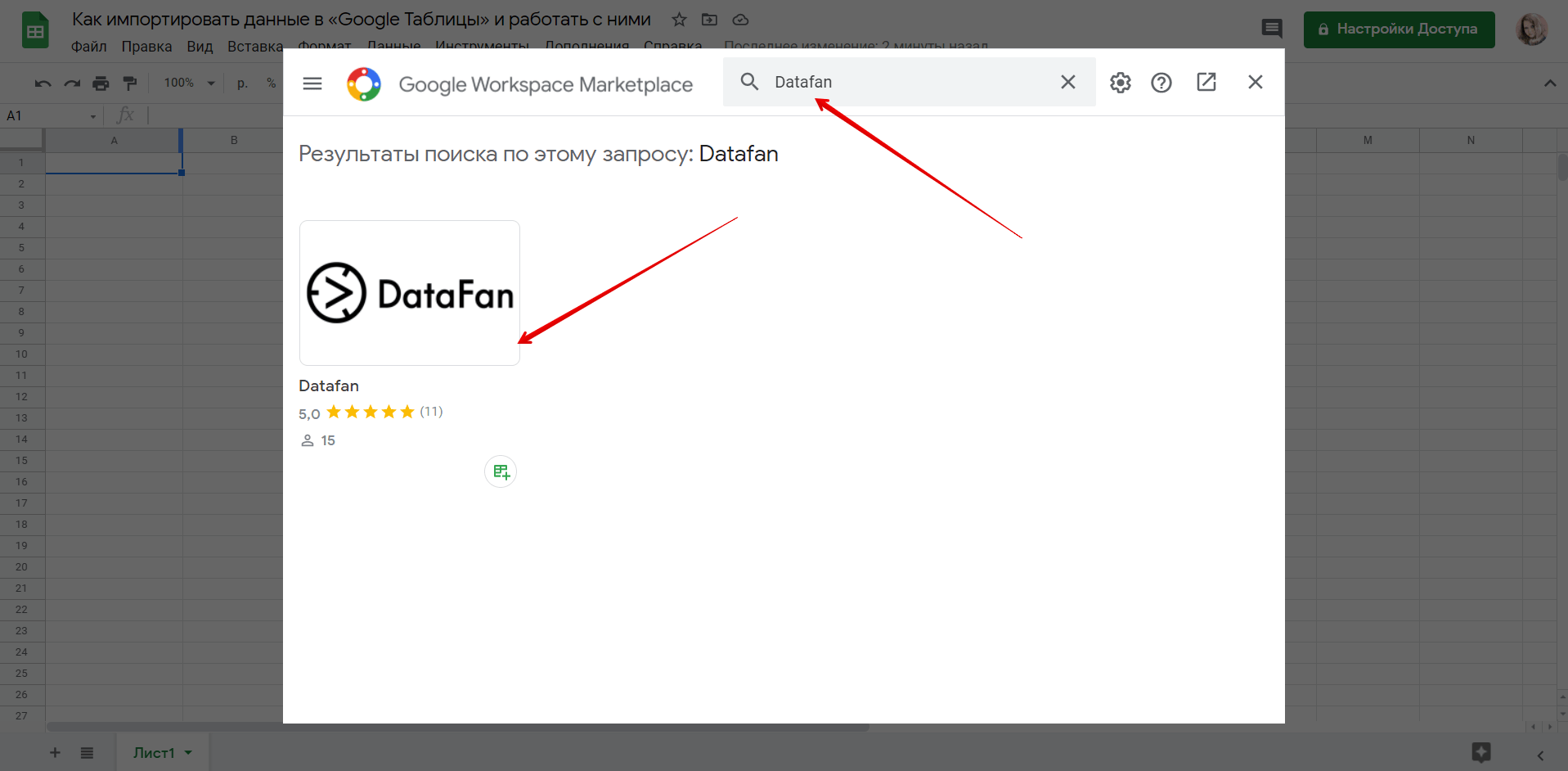Star this spreadsheet document

[679, 20]
